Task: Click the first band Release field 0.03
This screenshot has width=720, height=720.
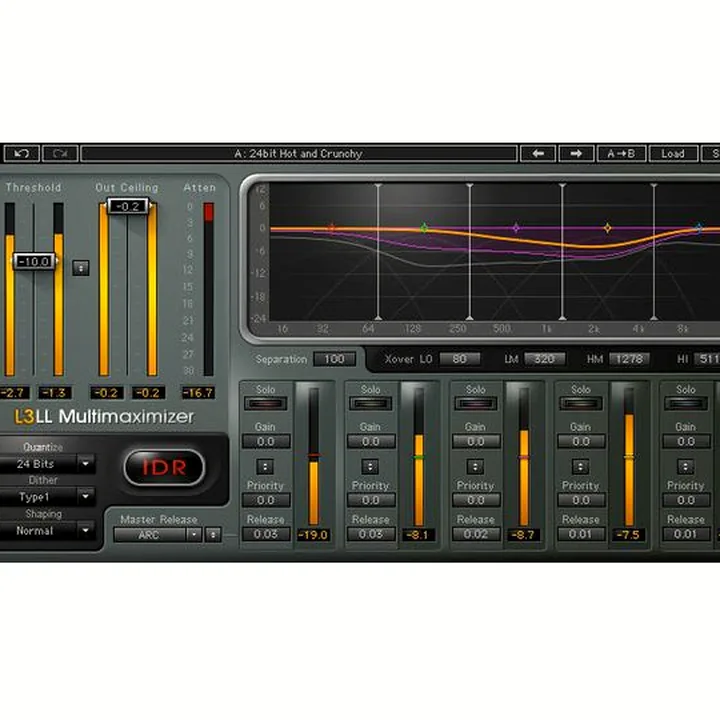Action: [x=266, y=534]
